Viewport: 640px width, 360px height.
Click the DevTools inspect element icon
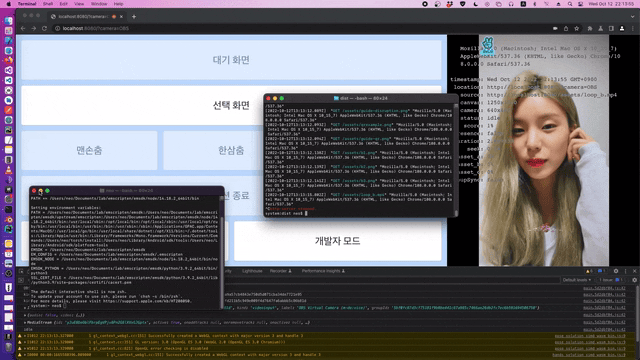[x=21, y=271]
